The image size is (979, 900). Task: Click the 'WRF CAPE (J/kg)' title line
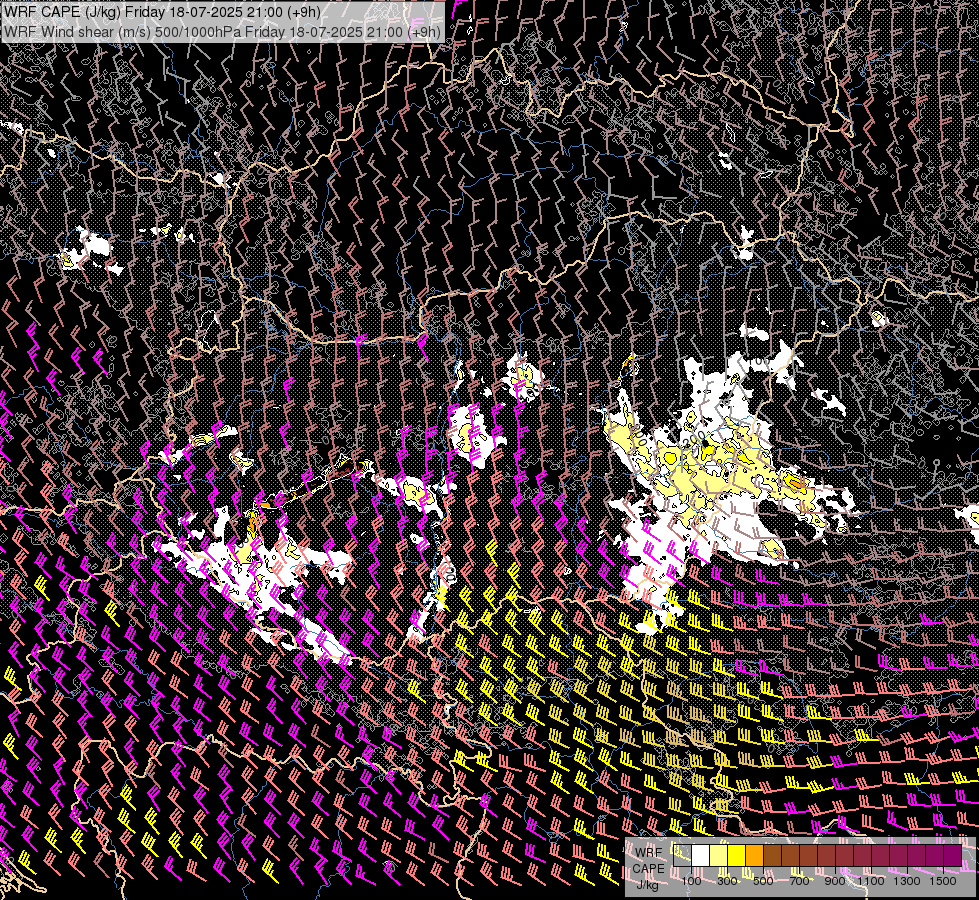pos(162,12)
